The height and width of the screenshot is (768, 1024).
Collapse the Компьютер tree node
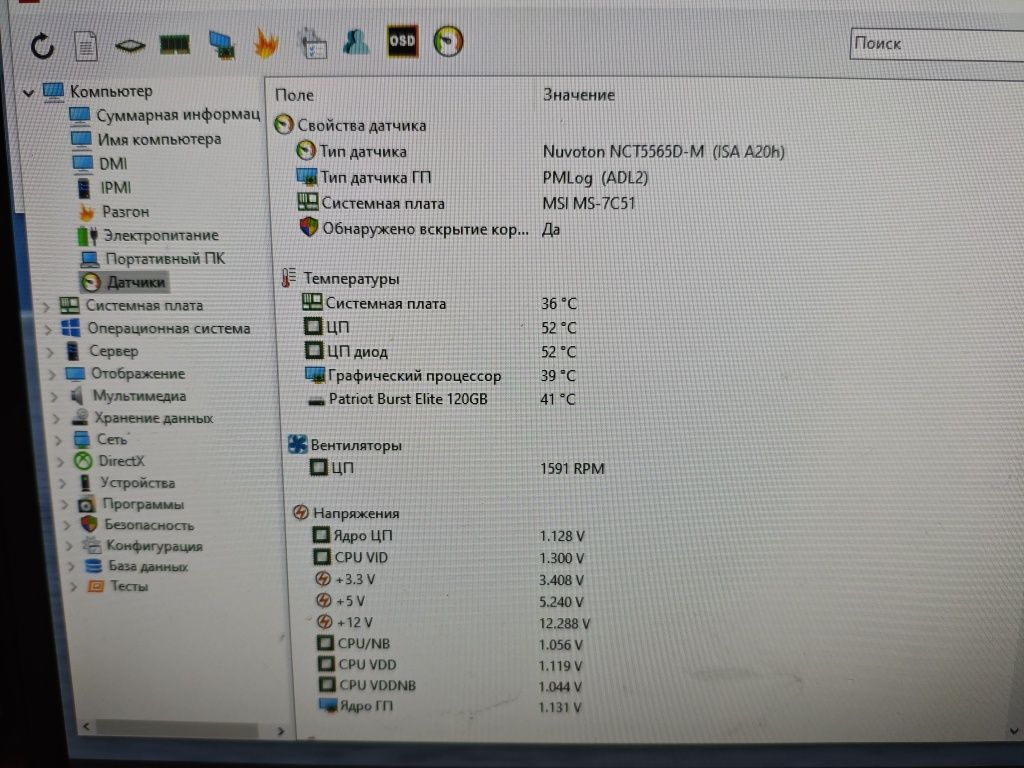tap(28, 93)
